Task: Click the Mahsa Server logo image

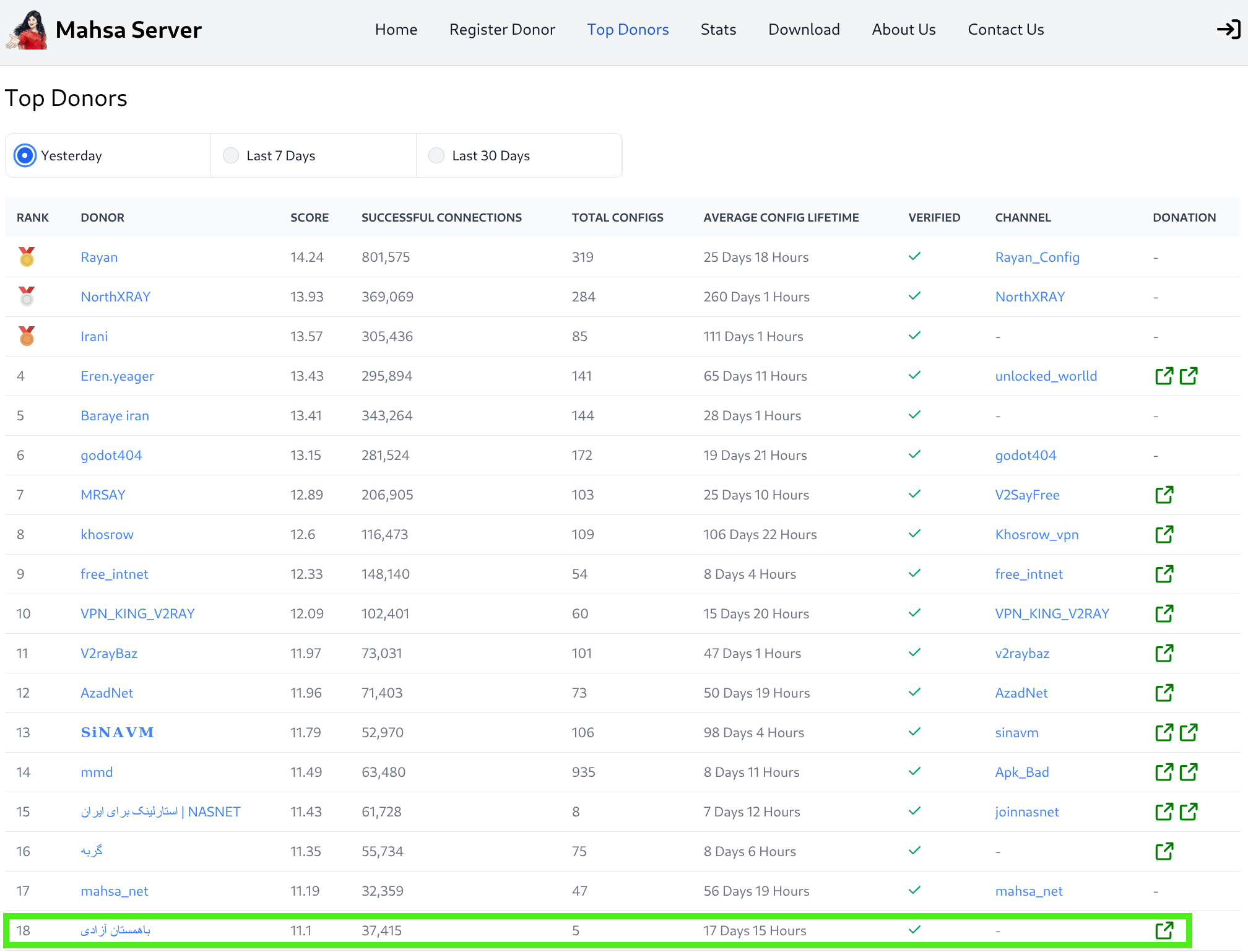Action: pos(27,30)
